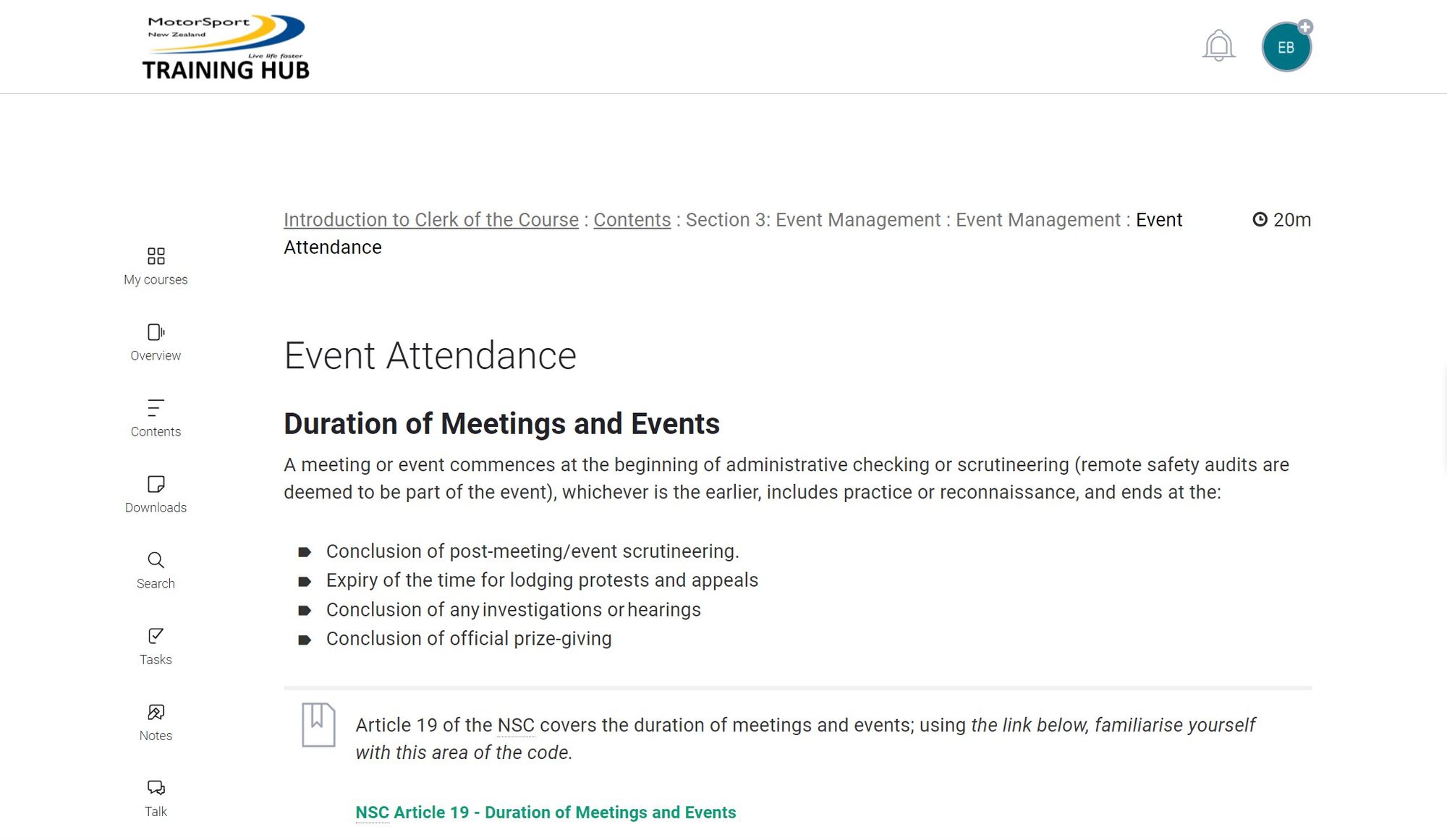The height and width of the screenshot is (840, 1447).
Task: Click the underlined NSC abbreviation
Action: point(516,726)
